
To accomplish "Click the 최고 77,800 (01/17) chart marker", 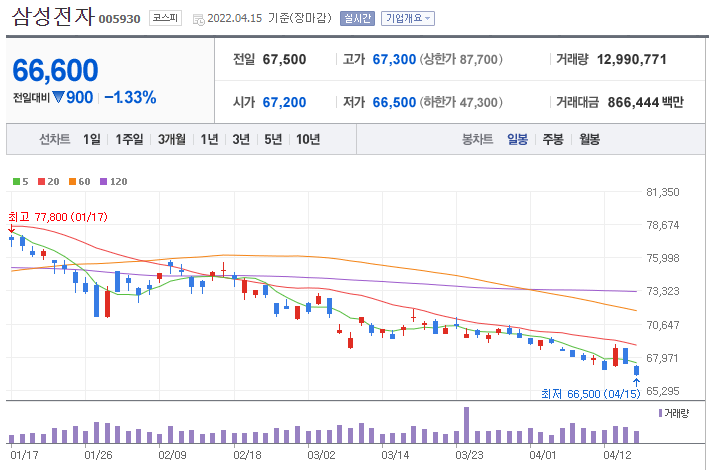I will [x=58, y=217].
